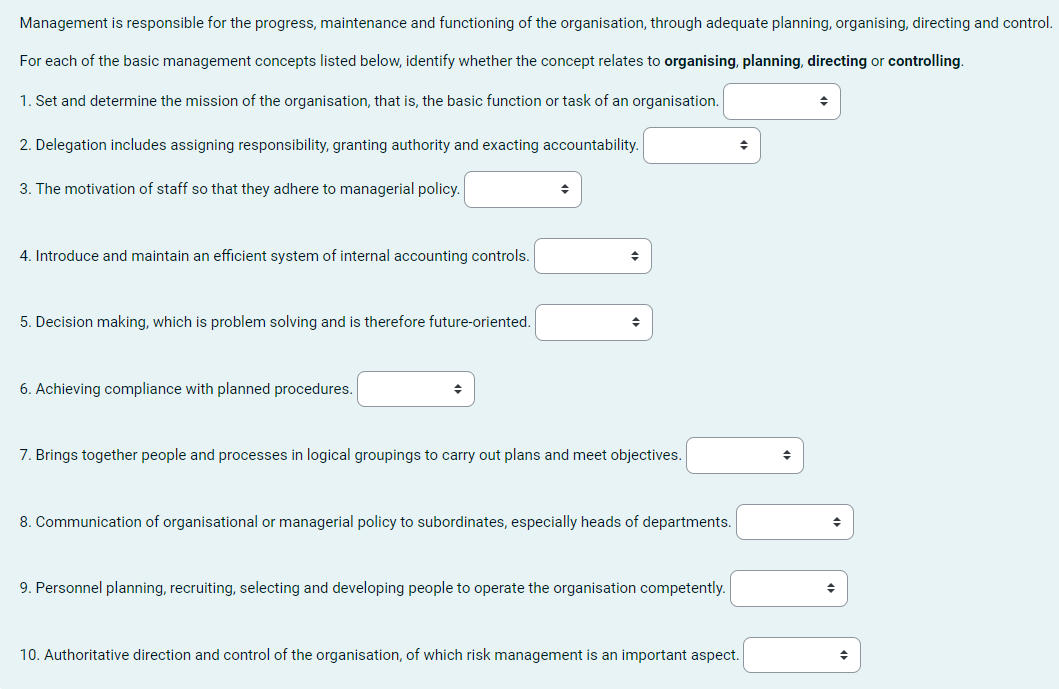Click the bold word controlling in instructions
1059x689 pixels.
coord(923,61)
